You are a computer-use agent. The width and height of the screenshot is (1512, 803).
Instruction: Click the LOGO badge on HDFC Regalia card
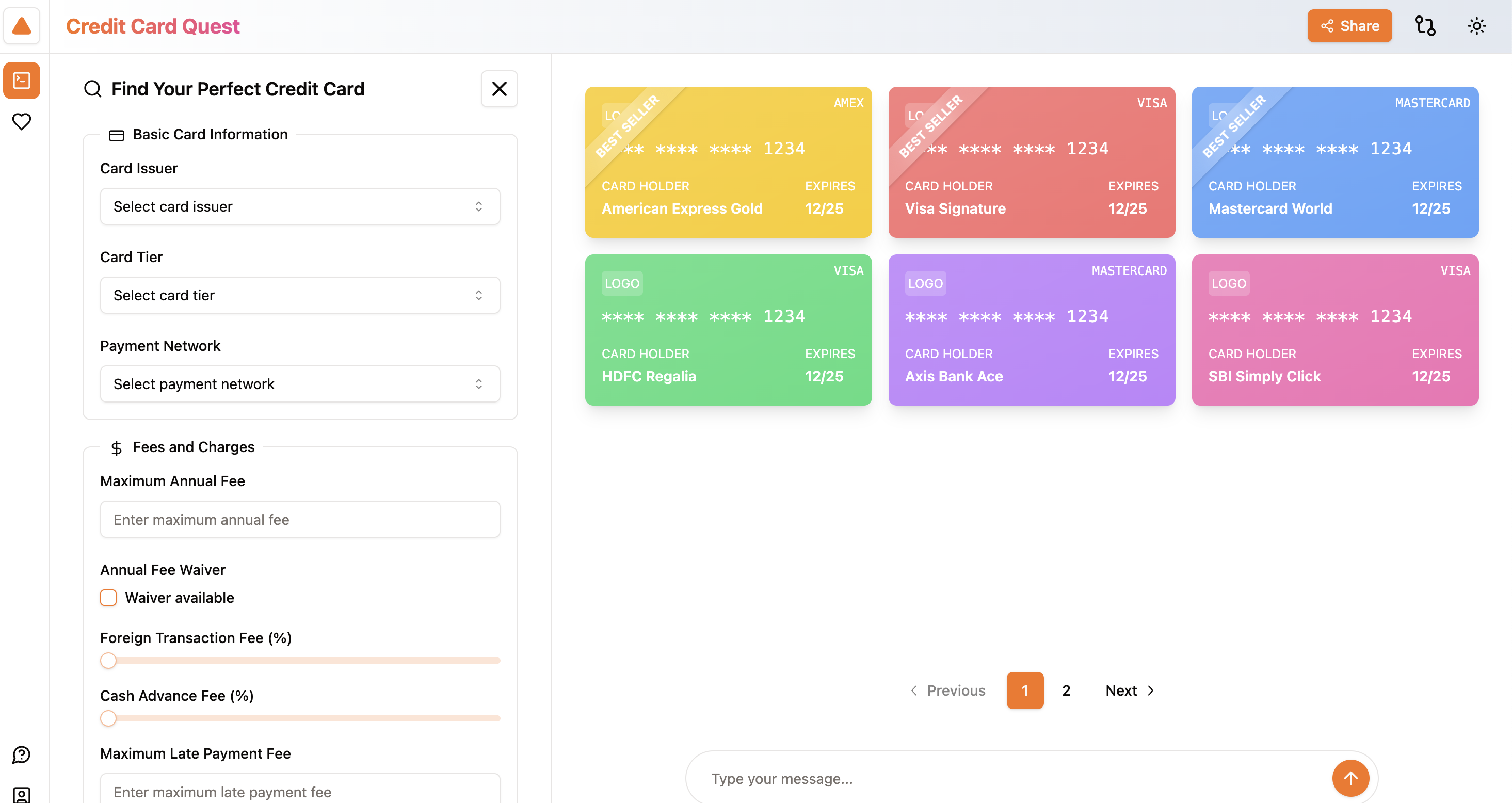[x=622, y=283]
